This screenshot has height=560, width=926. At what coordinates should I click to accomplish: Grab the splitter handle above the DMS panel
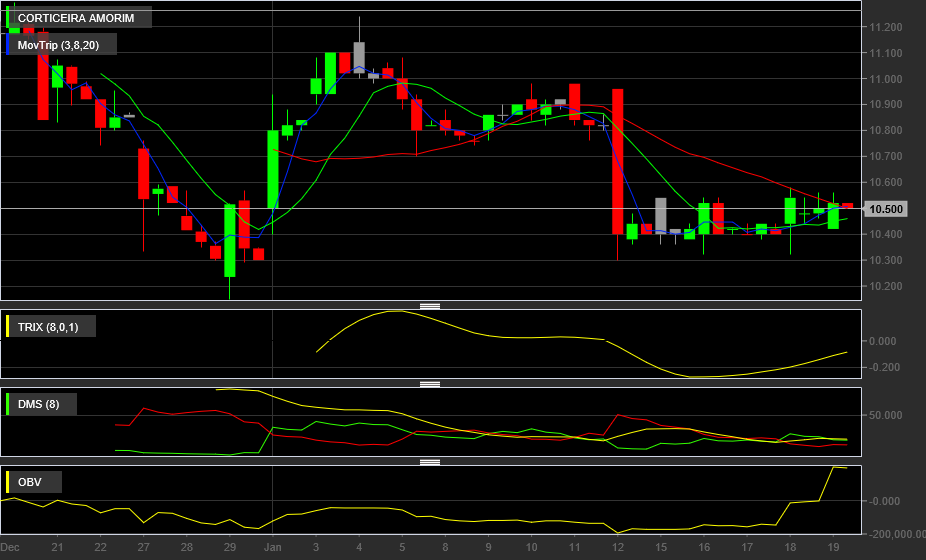[x=430, y=385]
